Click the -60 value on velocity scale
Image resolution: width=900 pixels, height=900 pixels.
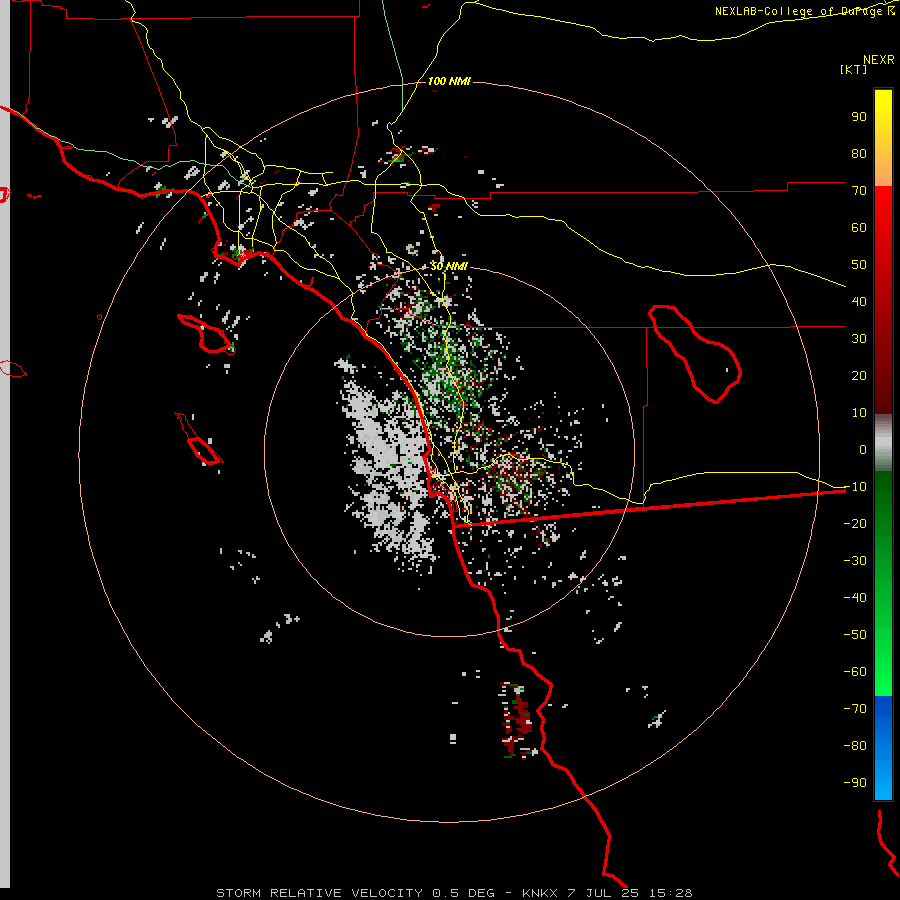point(855,672)
